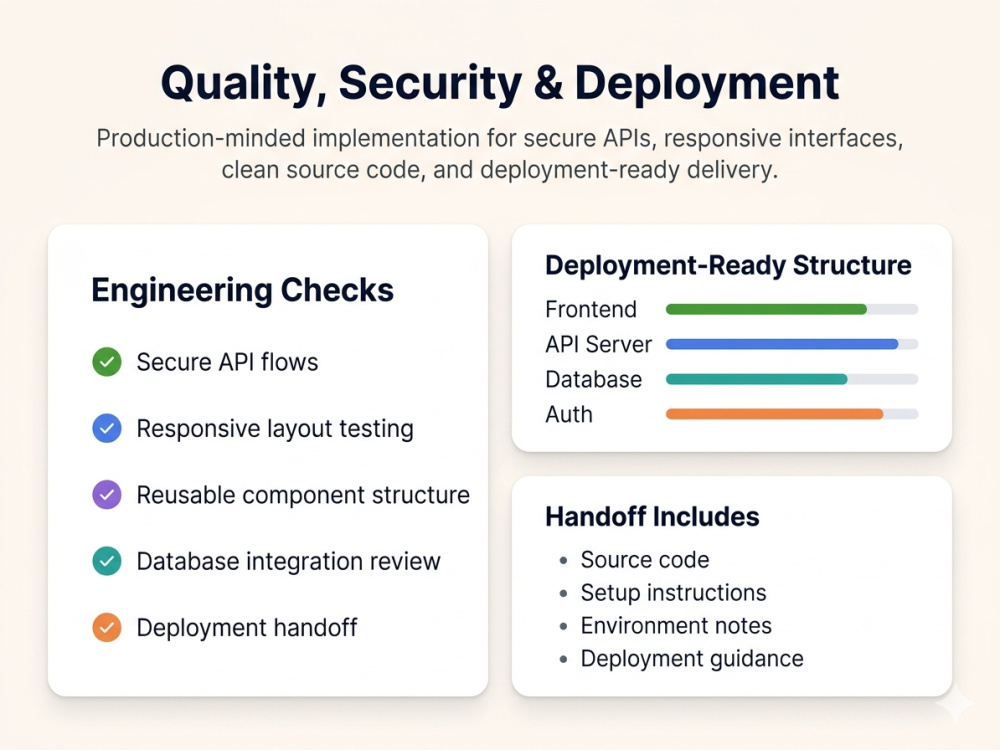Click the 'Database integration review' text
The image size is (1000, 750).
point(288,562)
